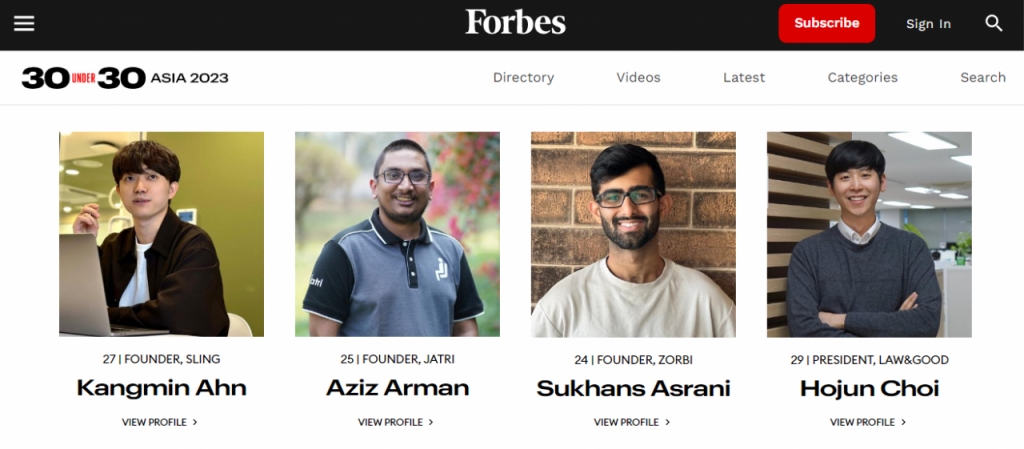Image resolution: width=1024 pixels, height=449 pixels.
Task: Open the Videos tab
Action: tap(638, 78)
